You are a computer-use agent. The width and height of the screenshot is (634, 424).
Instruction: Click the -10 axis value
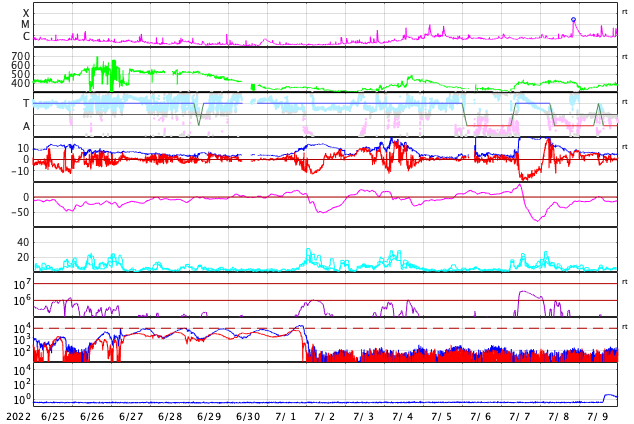pos(21,171)
